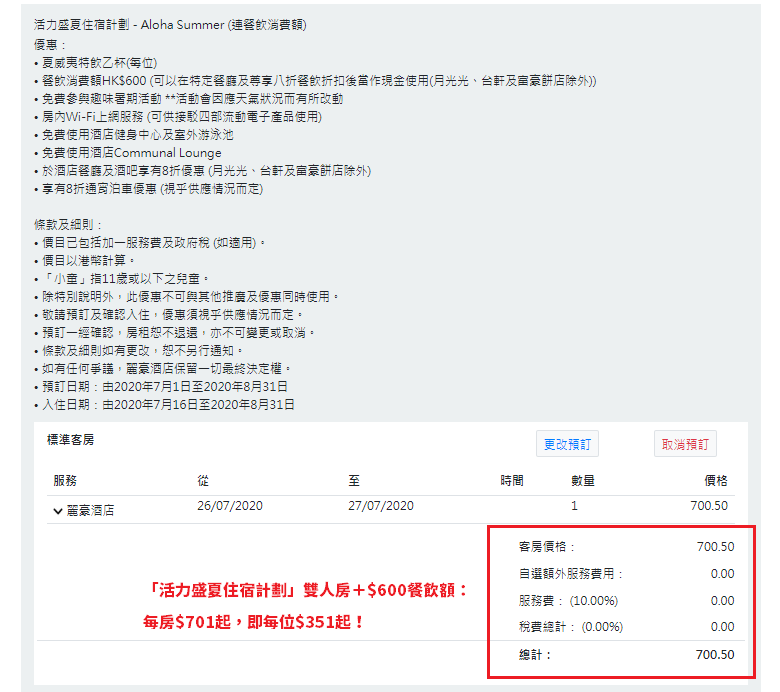Click the Communal Lounge bullet line
The image size is (780, 692).
[128, 153]
